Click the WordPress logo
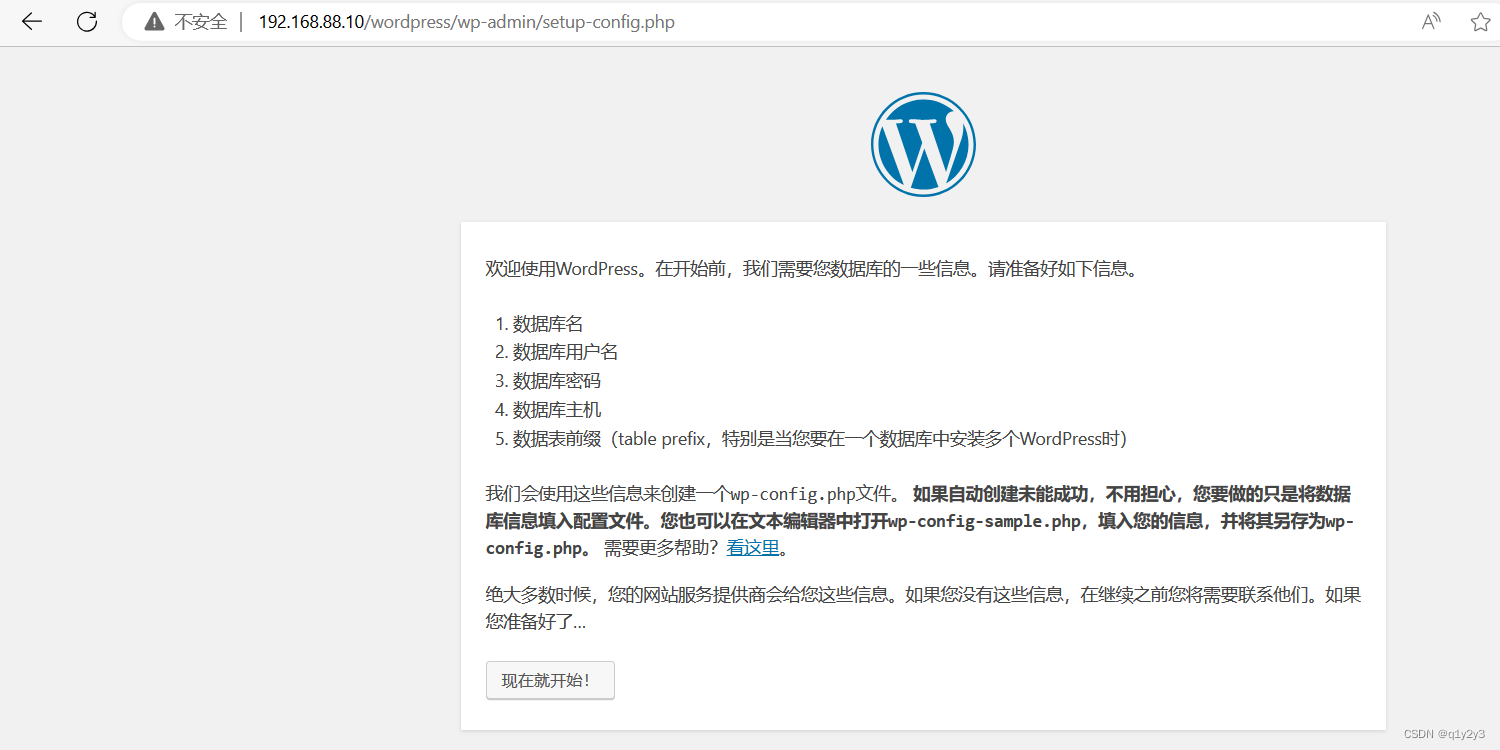Viewport: 1500px width, 750px height. point(923,144)
